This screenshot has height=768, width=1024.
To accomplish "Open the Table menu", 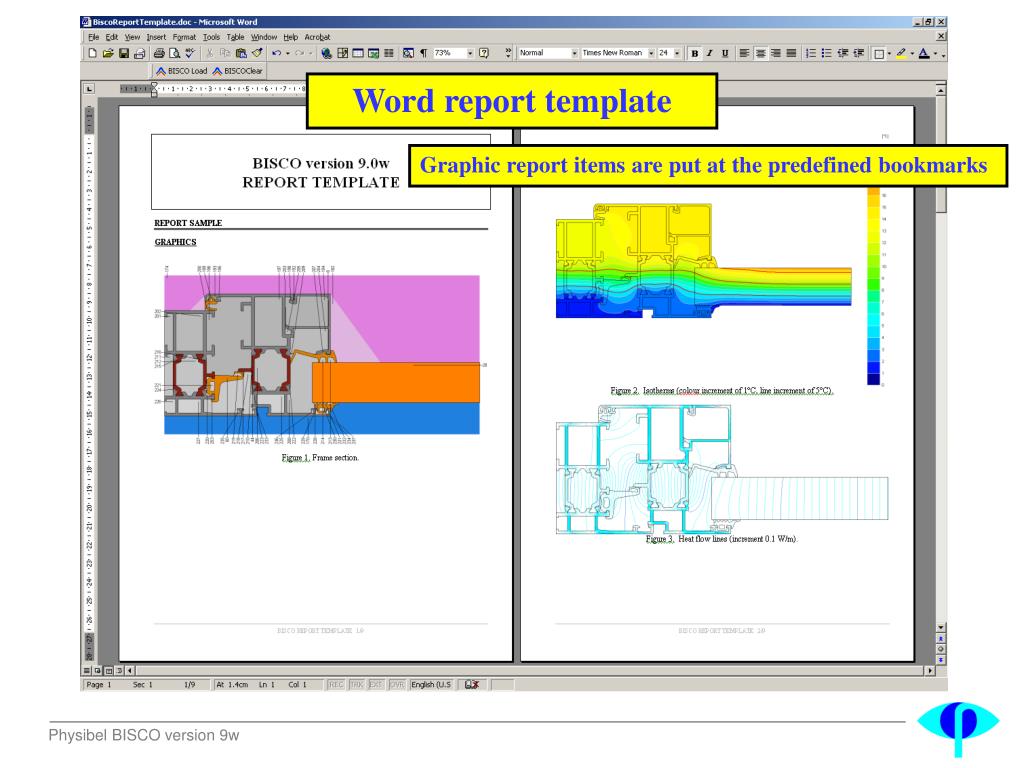I will tap(235, 37).
